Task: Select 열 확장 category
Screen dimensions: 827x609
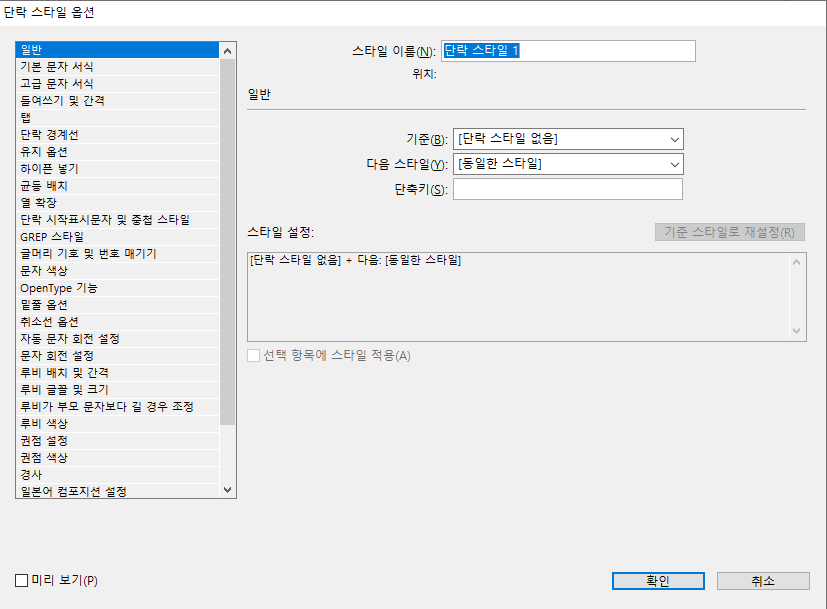Action: pos(117,203)
